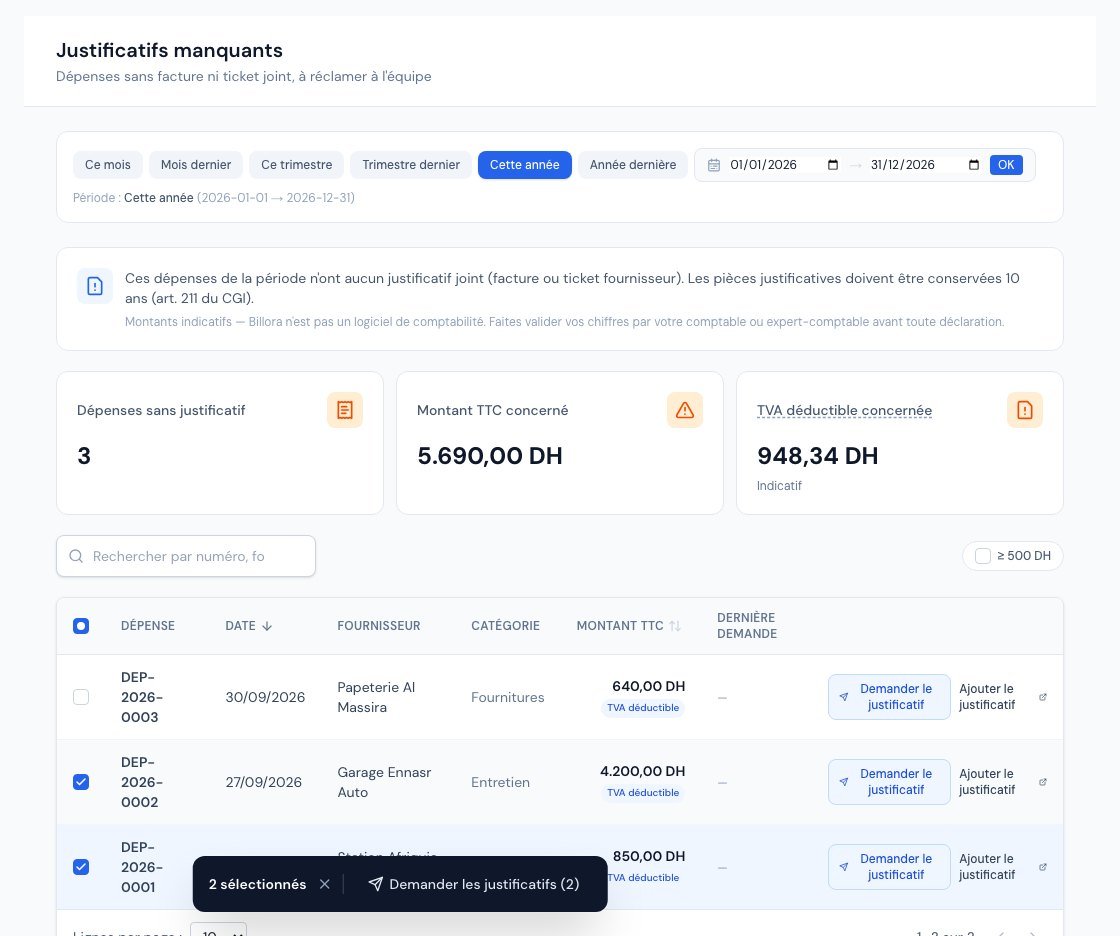
Task: Click the 4.200,00 DH amount
Action: tap(643, 772)
